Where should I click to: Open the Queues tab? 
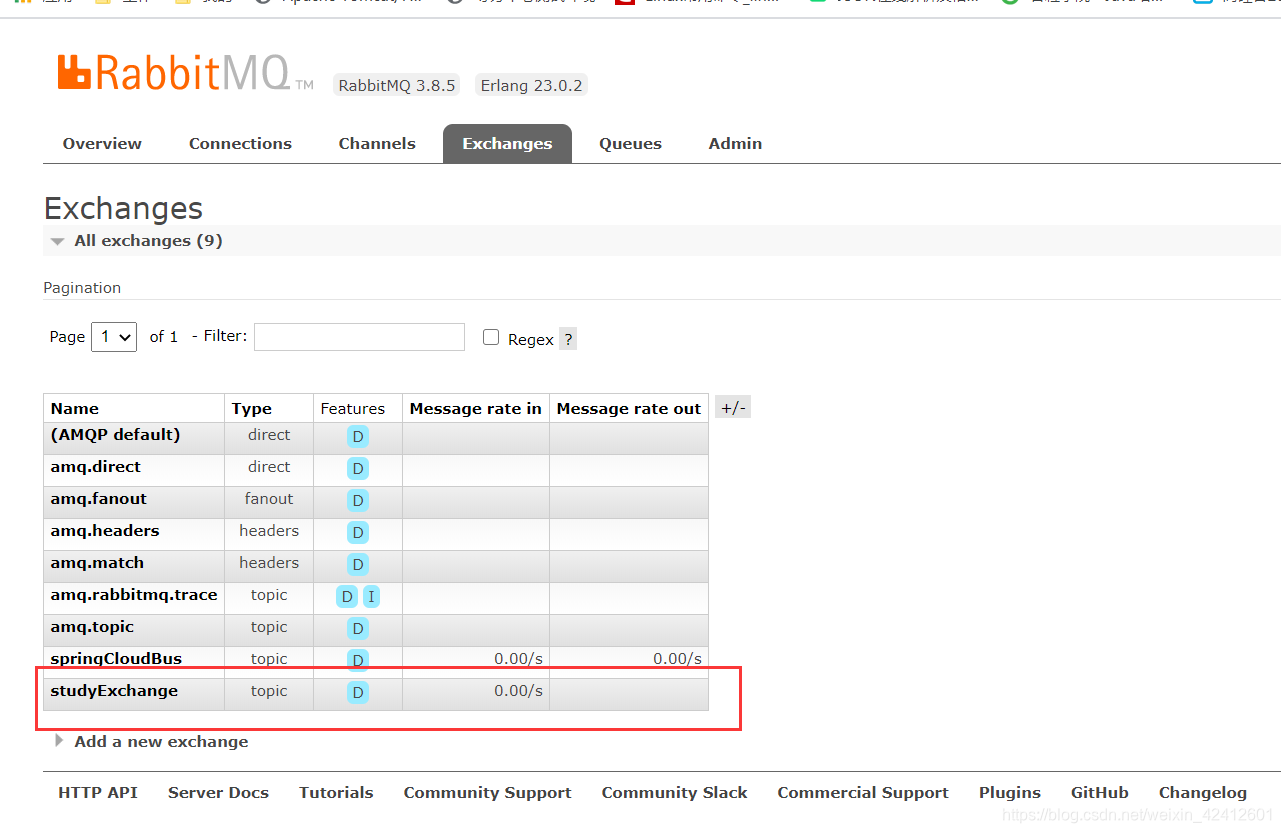(630, 144)
